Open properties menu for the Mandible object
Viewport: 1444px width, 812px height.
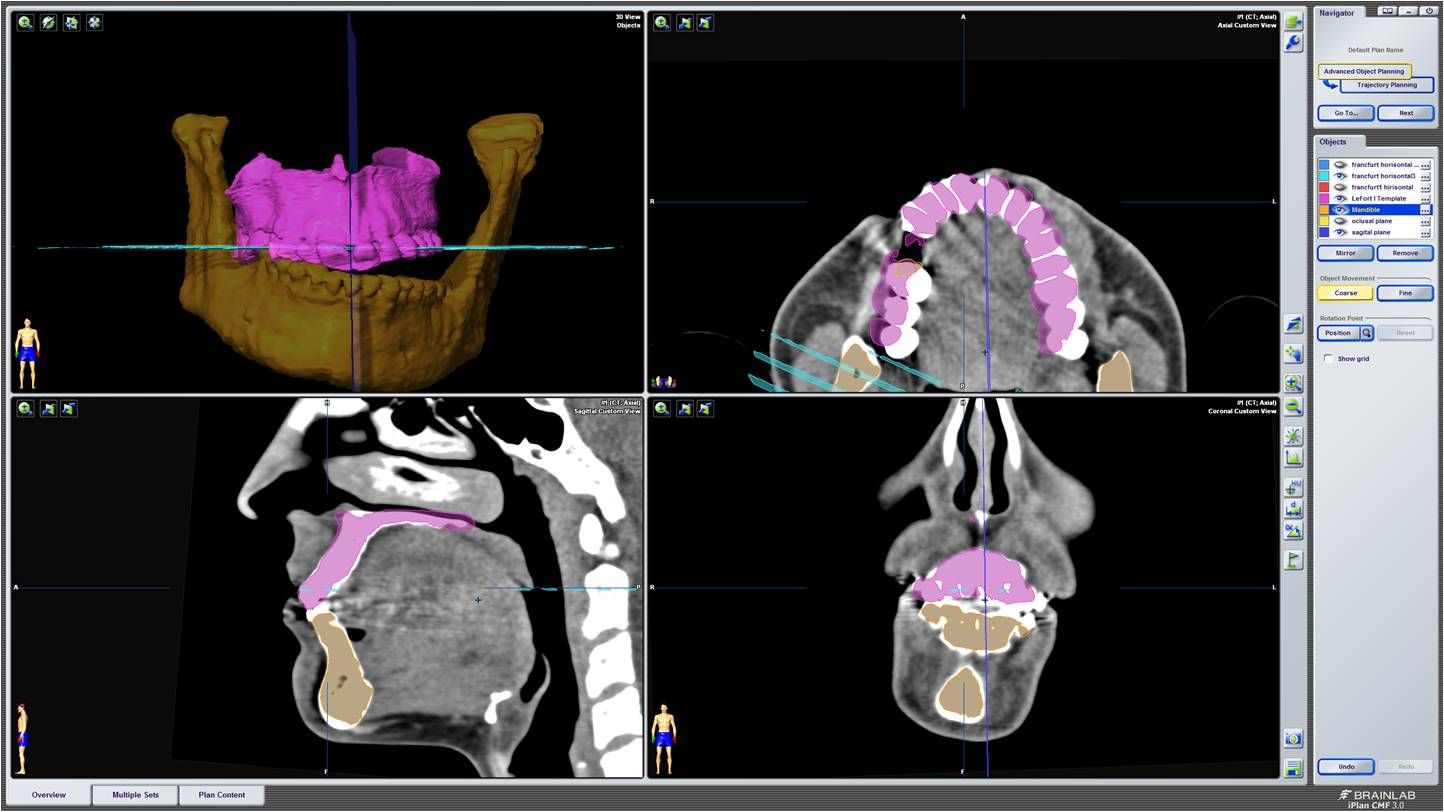[x=1425, y=210]
